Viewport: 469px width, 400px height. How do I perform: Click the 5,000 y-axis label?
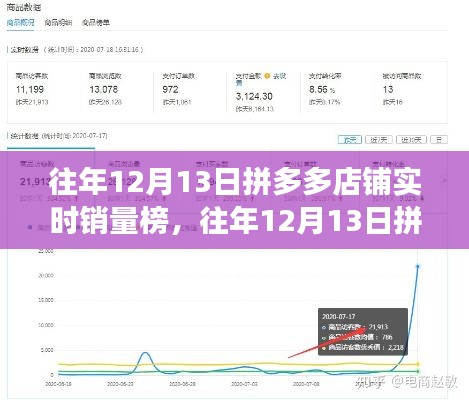[47, 350]
